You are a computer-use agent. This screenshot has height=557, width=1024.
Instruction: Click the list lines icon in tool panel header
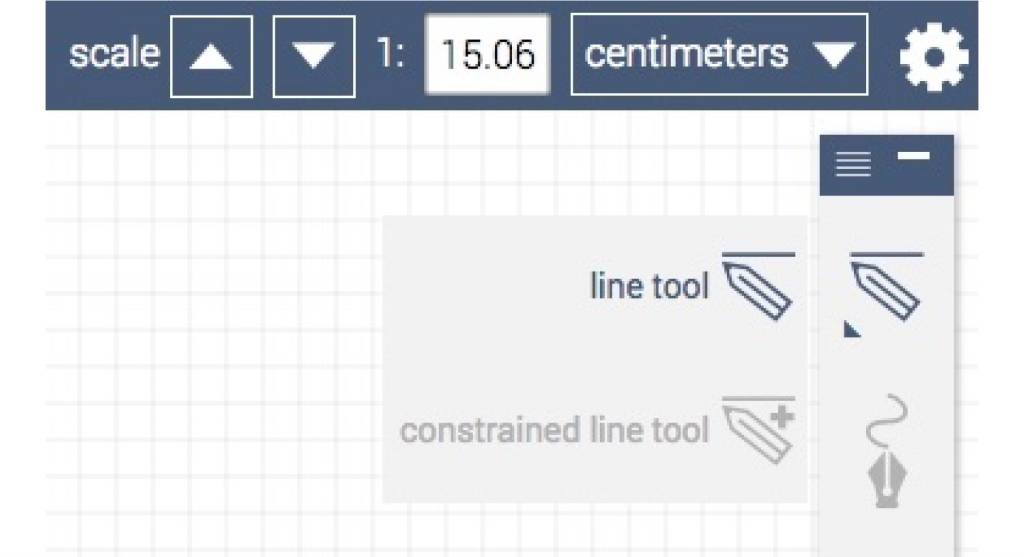click(853, 164)
